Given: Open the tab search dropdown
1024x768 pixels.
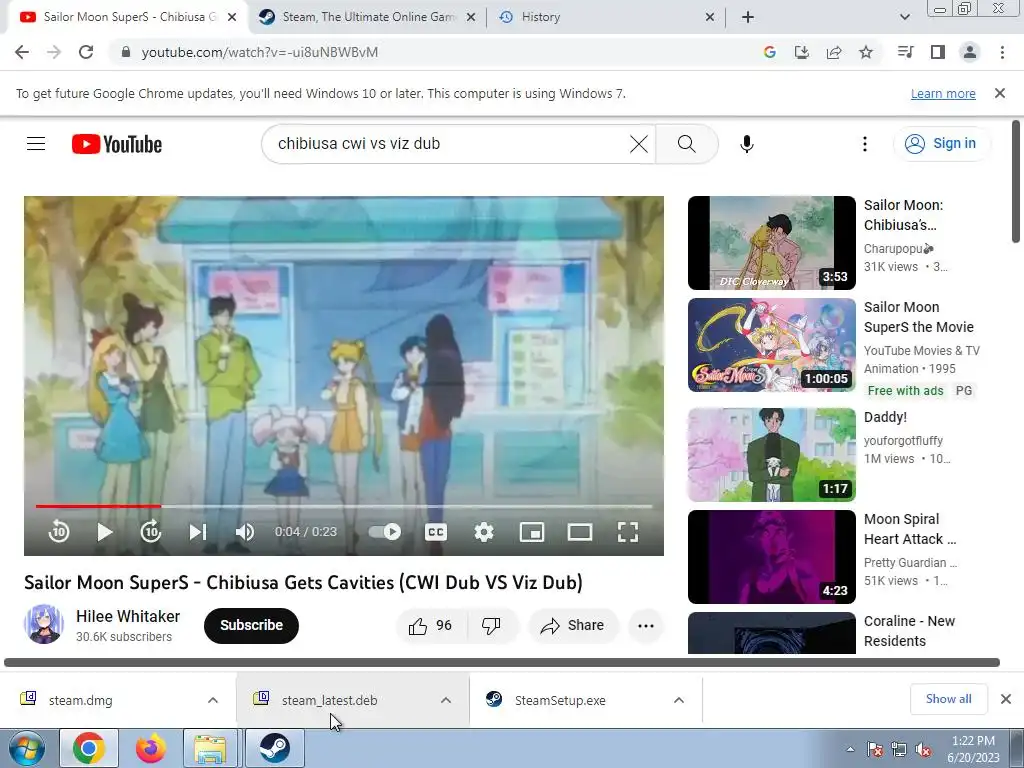Looking at the screenshot, I should [904, 17].
